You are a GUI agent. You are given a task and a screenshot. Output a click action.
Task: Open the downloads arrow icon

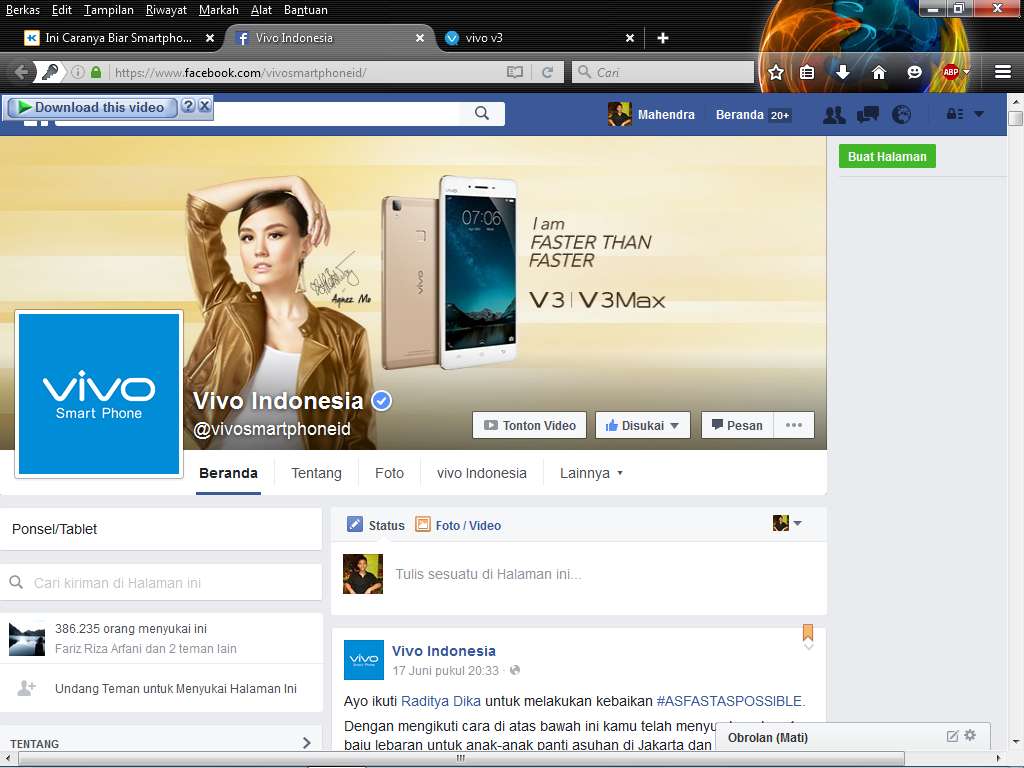pyautogui.click(x=843, y=72)
